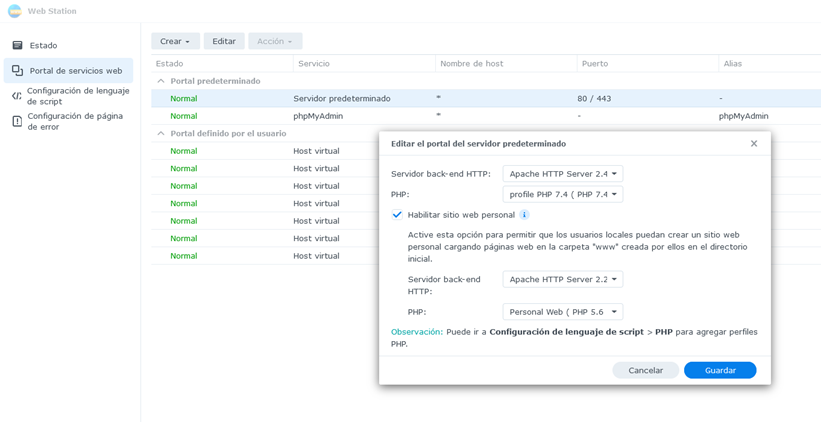Uncheck Habilitar sitio web personal
The image size is (821, 422).
[397, 215]
